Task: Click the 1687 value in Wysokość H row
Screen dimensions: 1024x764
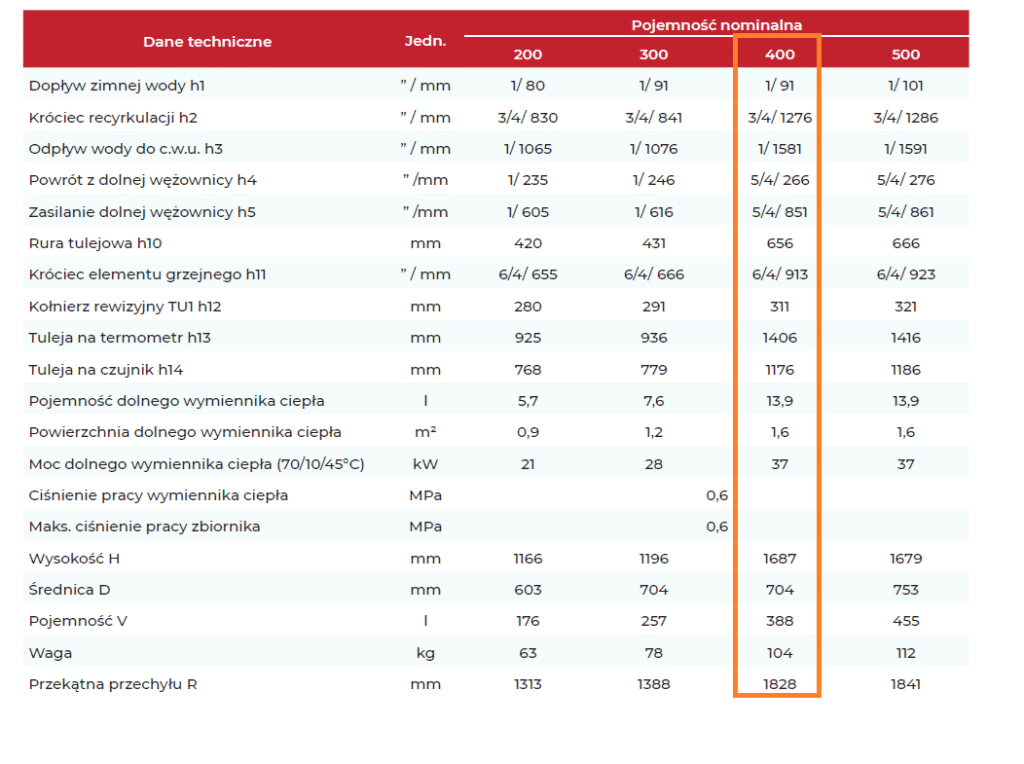Action: [779, 559]
